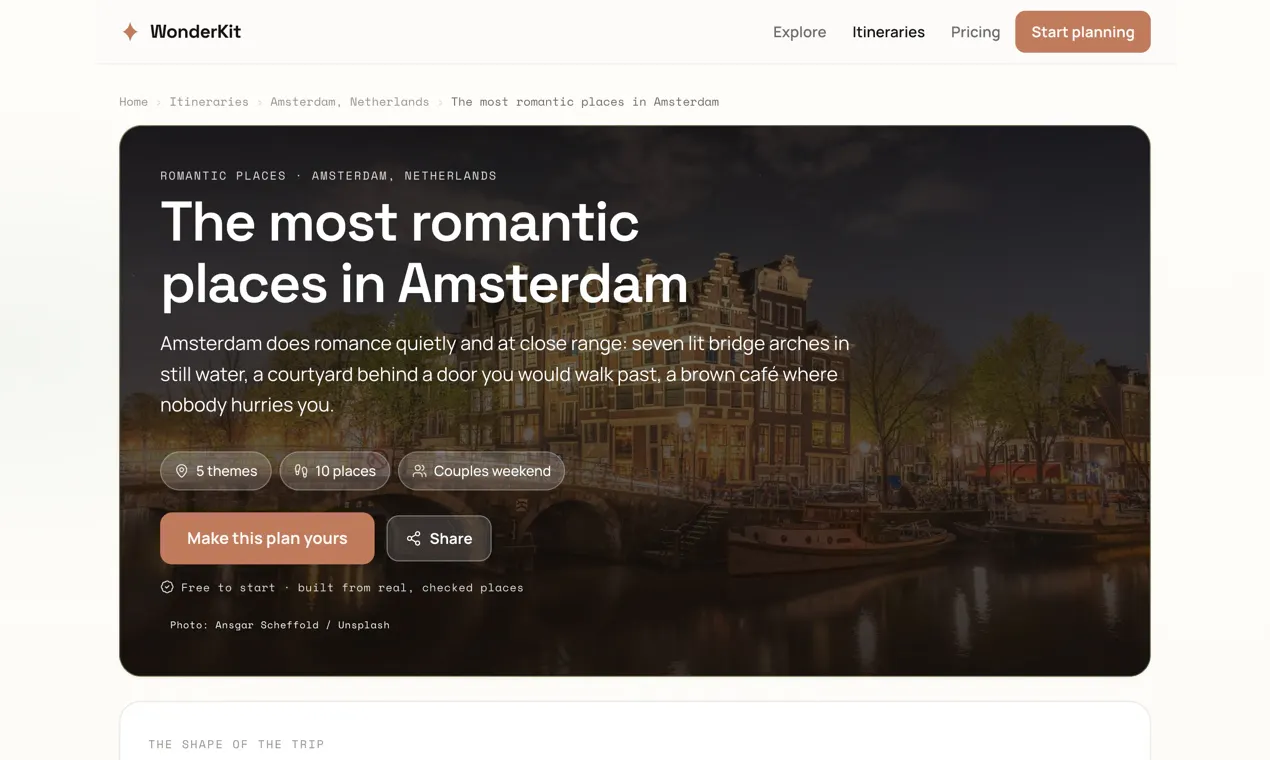Click the Start planning button

(1083, 32)
